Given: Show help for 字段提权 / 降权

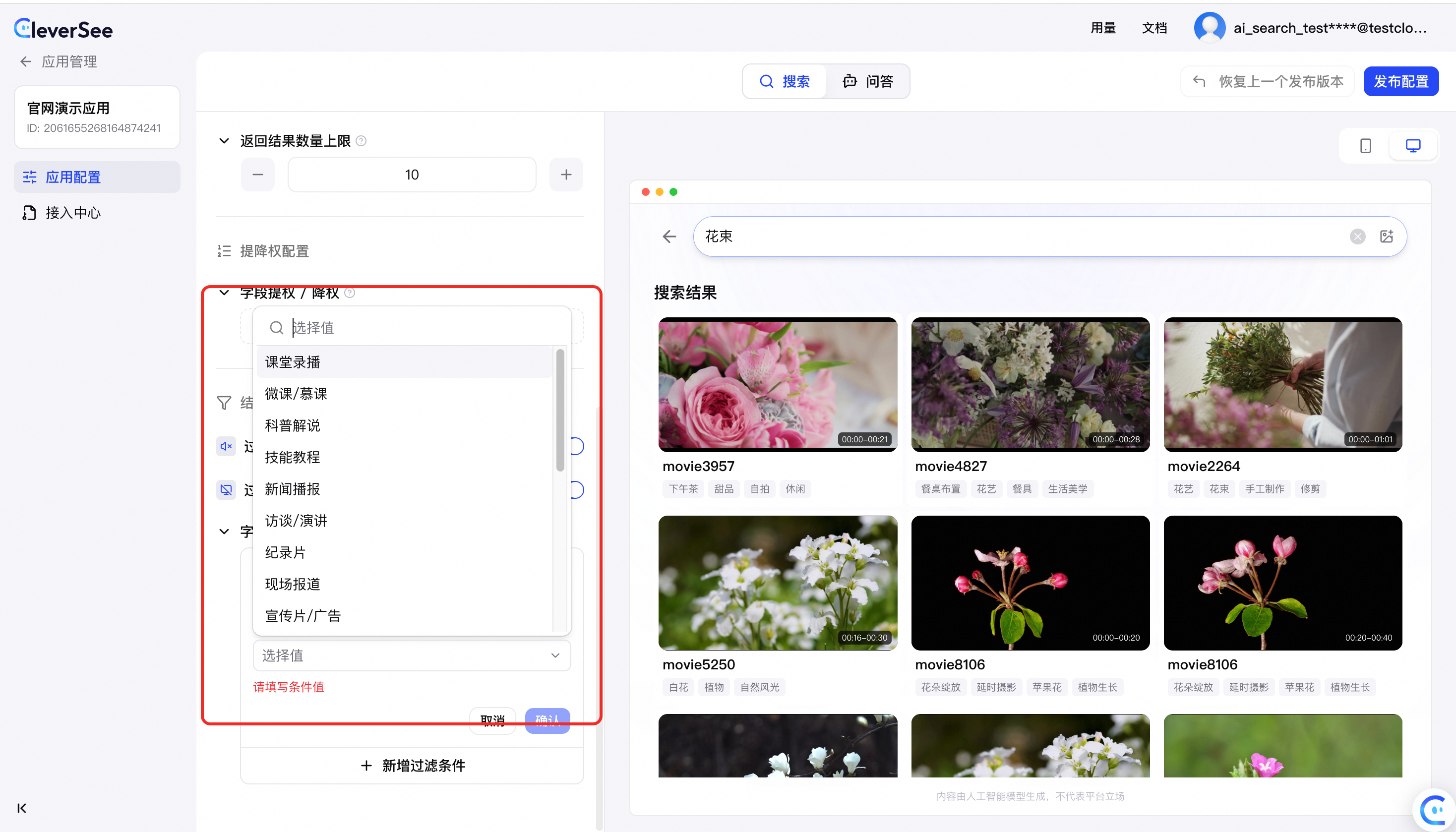Looking at the screenshot, I should click(x=350, y=293).
